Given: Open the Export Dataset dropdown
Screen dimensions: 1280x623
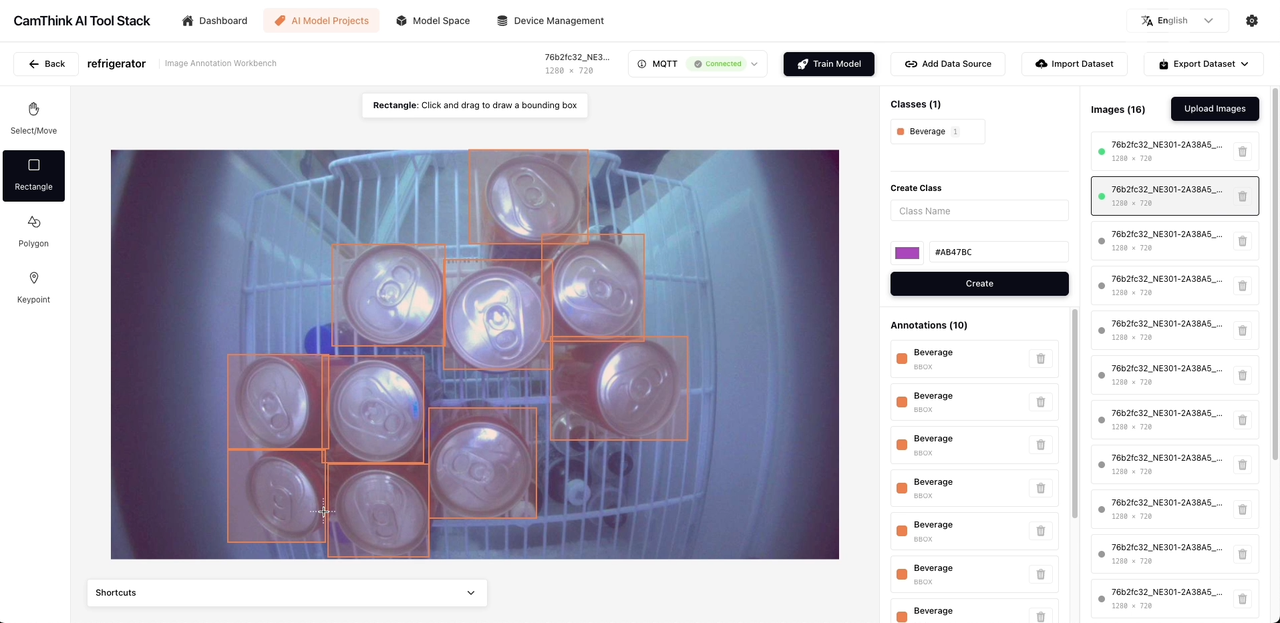Looking at the screenshot, I should (x=1203, y=64).
